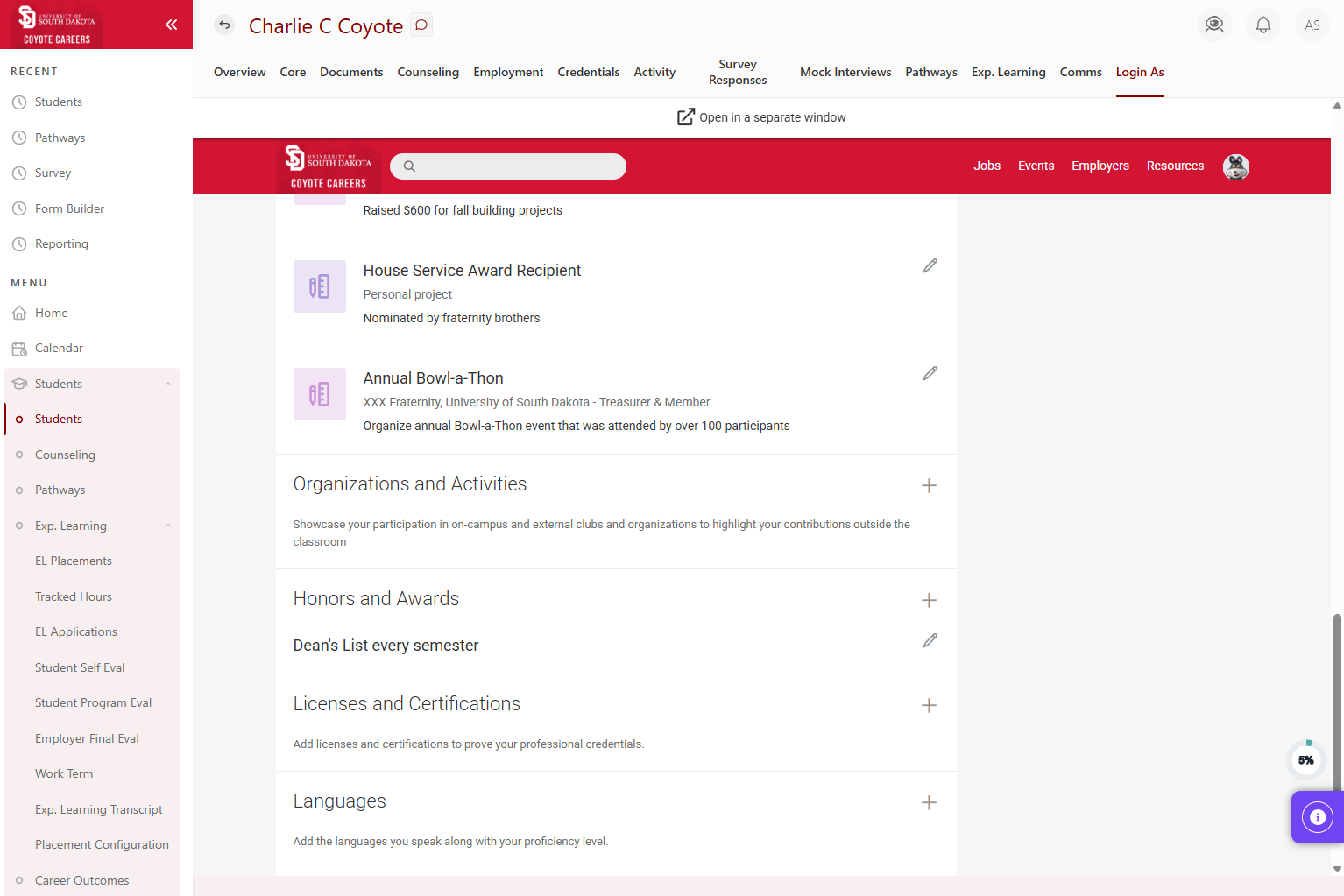The height and width of the screenshot is (896, 1344).
Task: Open the coyote mascot profile avatar
Action: pyautogui.click(x=1236, y=166)
